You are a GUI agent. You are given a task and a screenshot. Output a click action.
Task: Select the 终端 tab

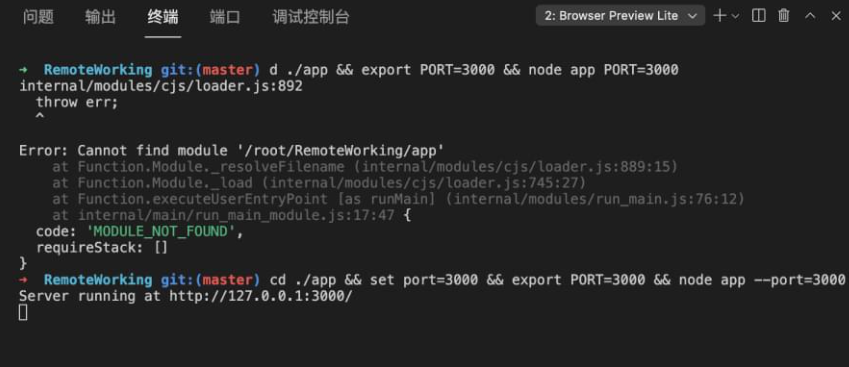click(163, 17)
